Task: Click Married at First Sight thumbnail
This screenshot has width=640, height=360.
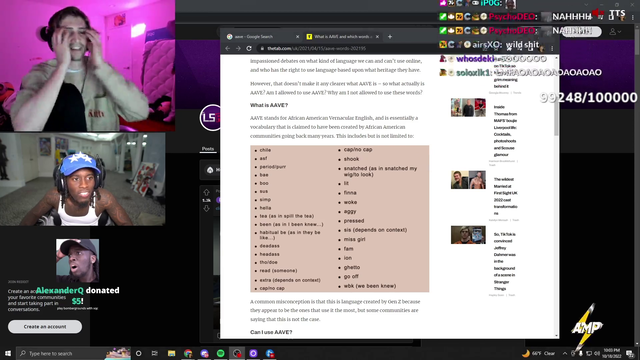Action: pos(468,180)
